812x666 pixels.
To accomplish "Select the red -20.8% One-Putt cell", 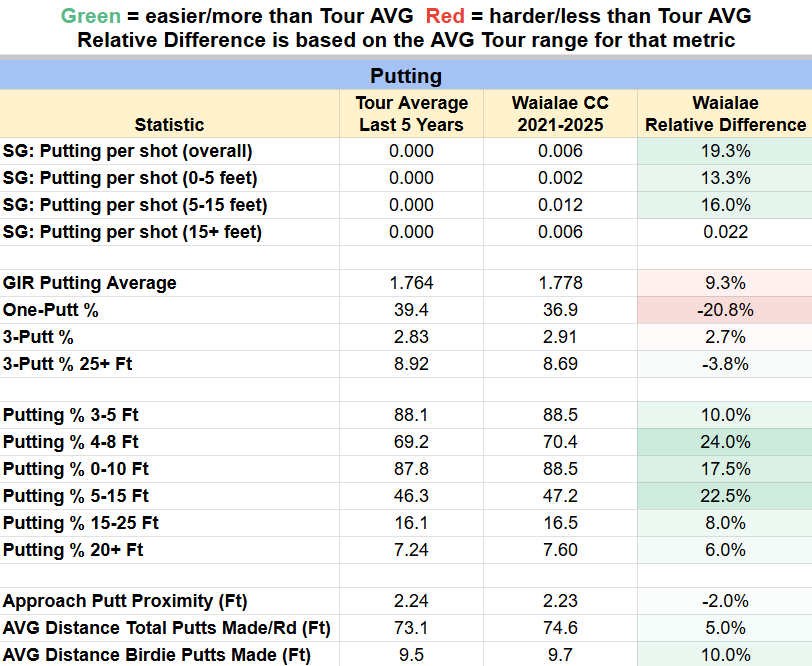I will pyautogui.click(x=725, y=310).
